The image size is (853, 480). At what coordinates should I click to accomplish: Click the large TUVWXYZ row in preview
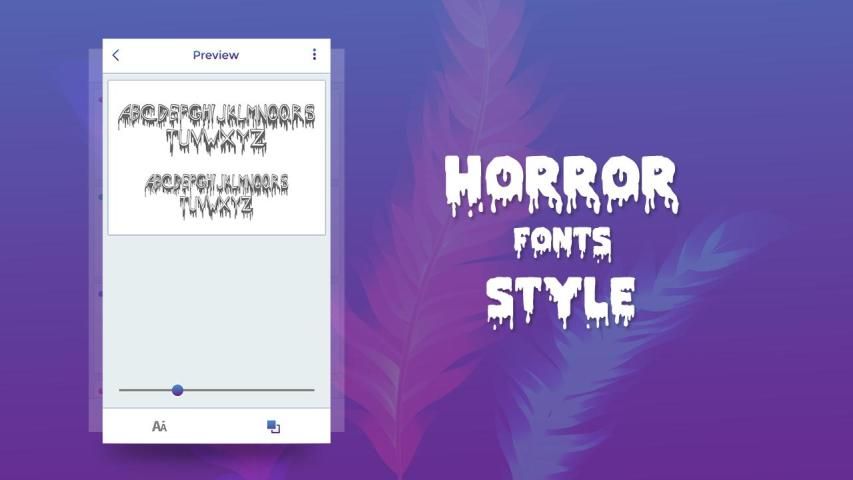coord(216,142)
